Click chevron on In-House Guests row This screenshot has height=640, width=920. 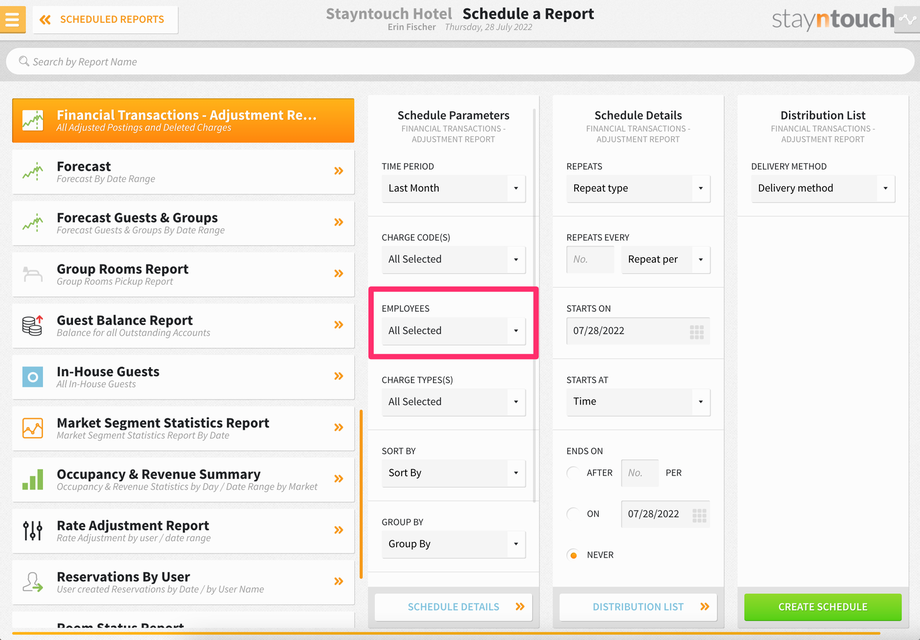point(339,376)
